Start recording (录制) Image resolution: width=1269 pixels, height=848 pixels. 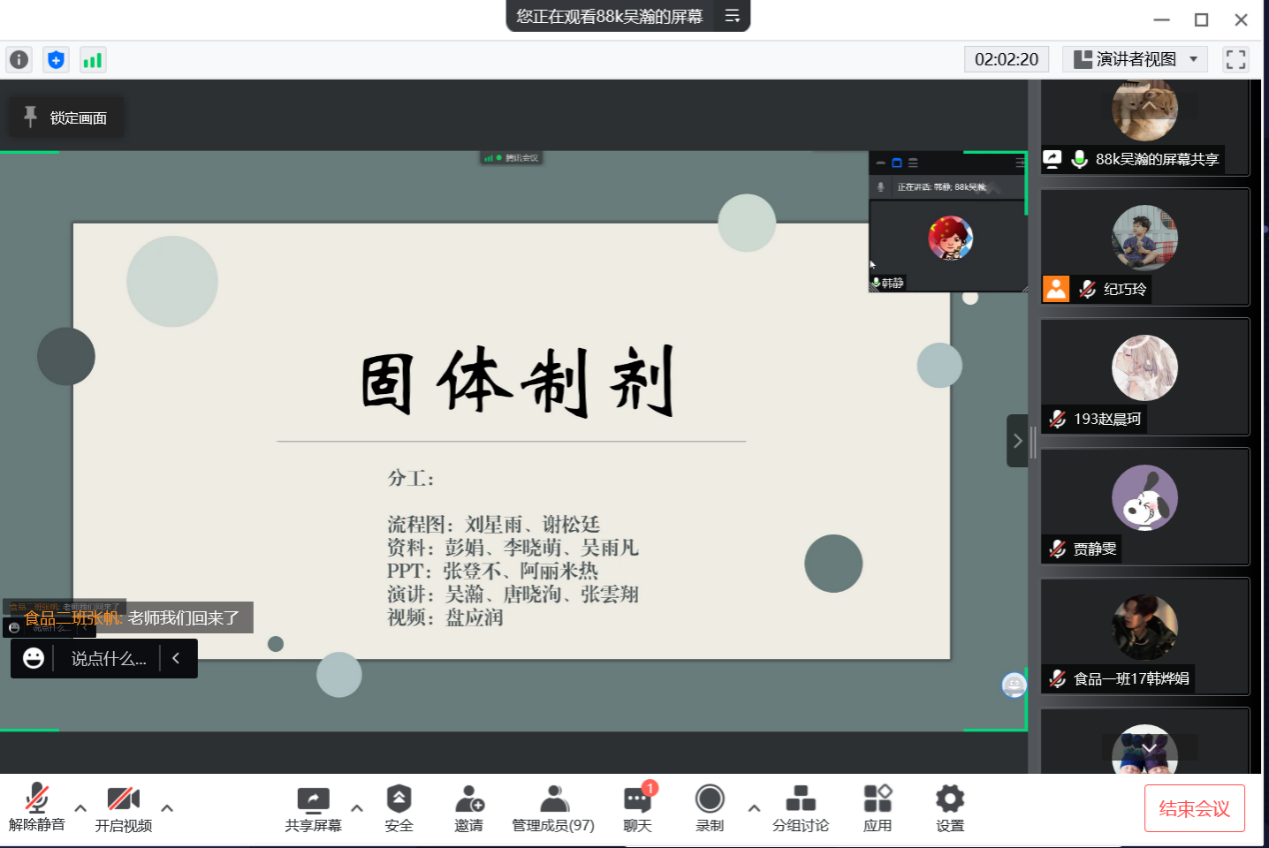coord(709,808)
